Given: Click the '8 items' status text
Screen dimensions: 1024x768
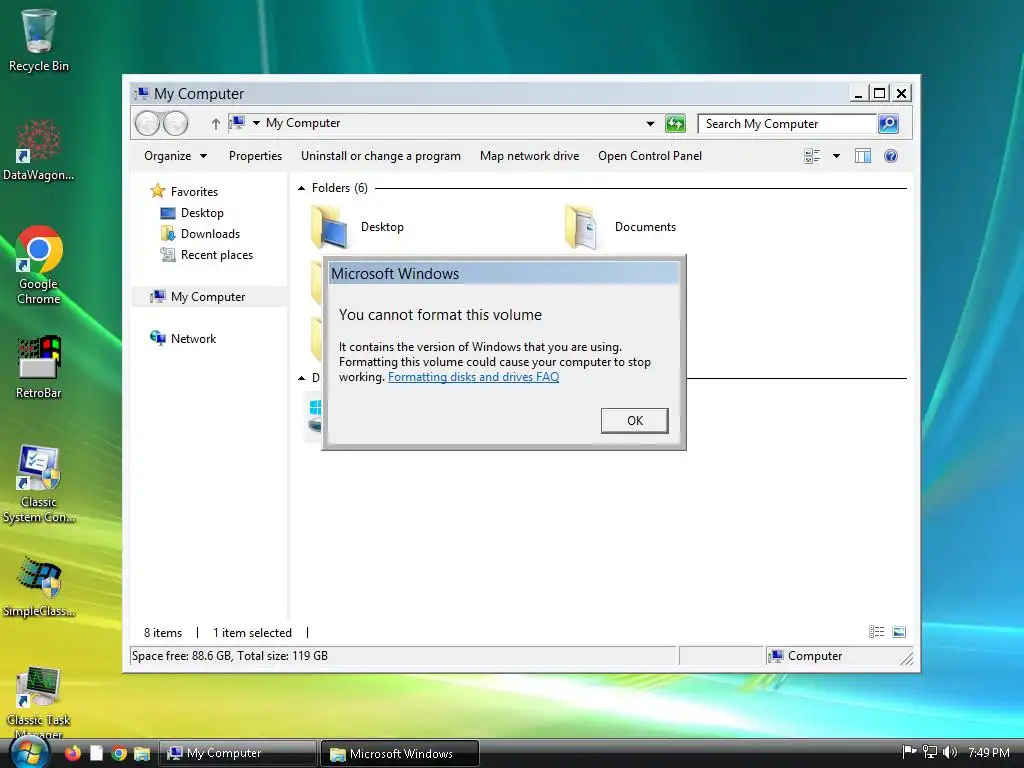Looking at the screenshot, I should (163, 632).
